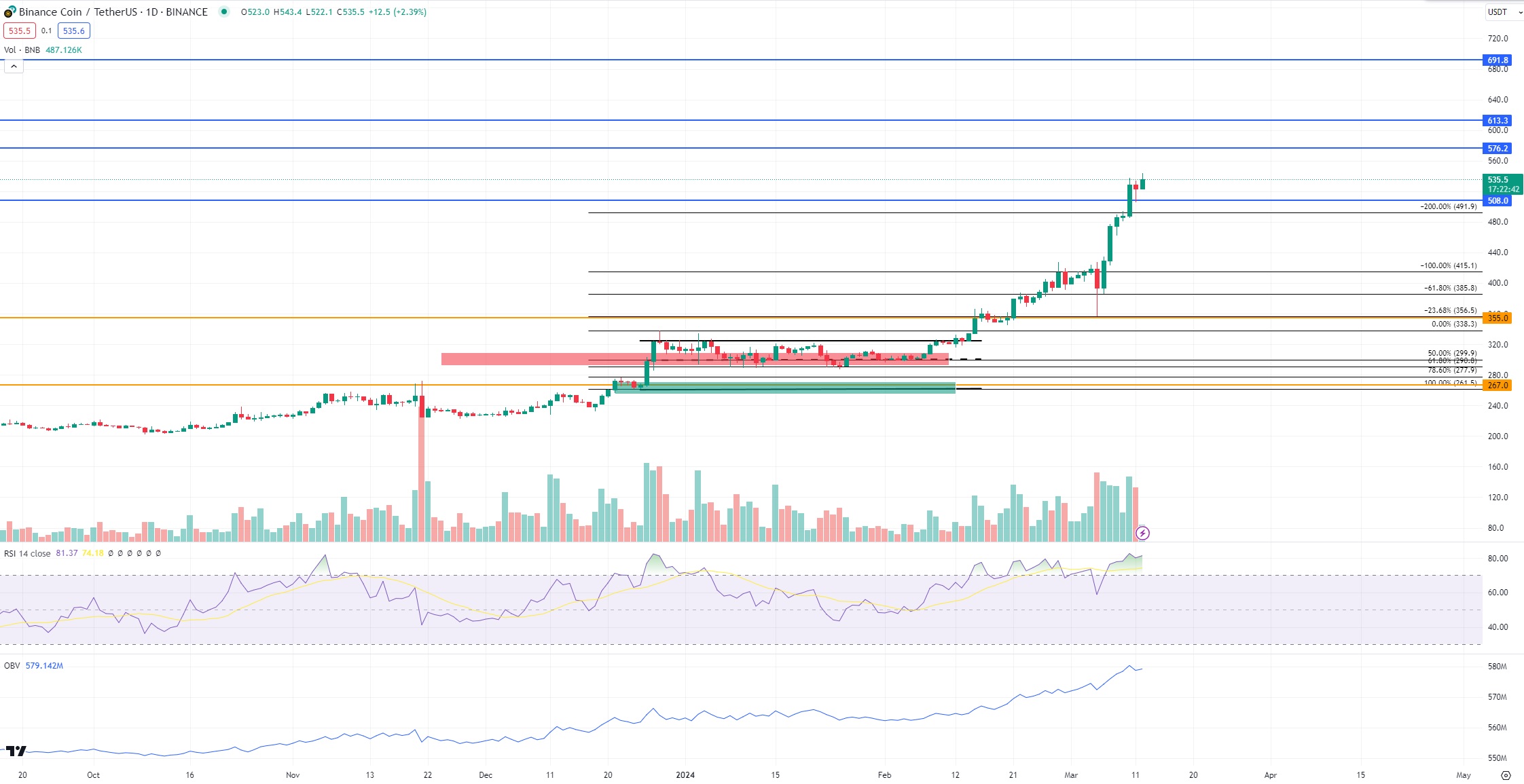Screen dimensions: 1524x784
Task: Click the yellow RSI average value 74.18
Action: [93, 553]
